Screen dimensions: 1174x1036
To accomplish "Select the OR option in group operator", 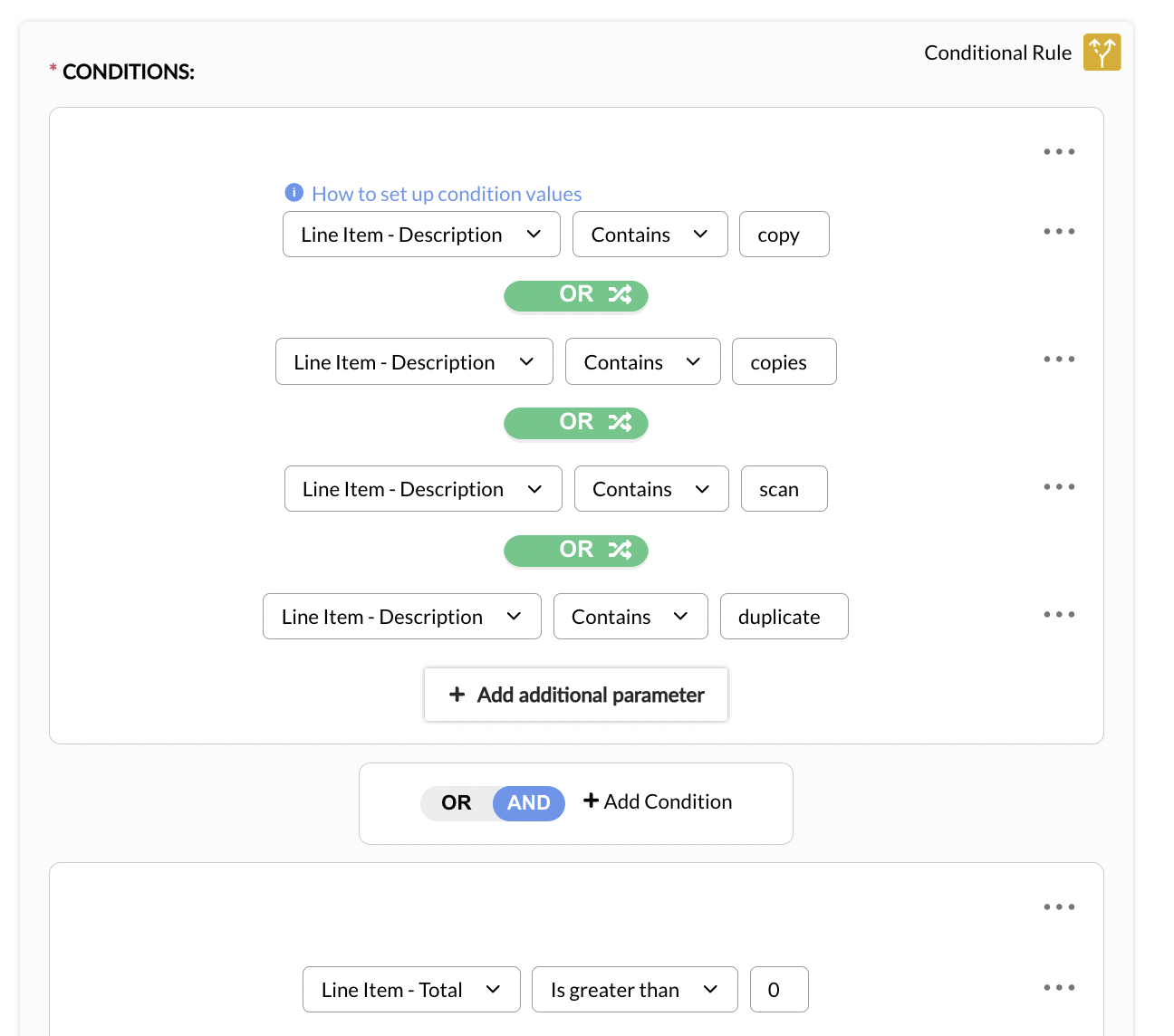I will 457,803.
